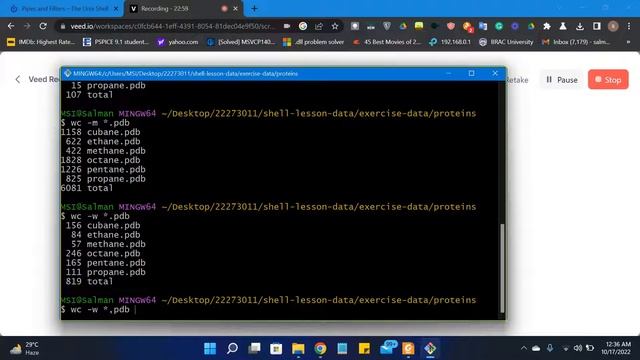
Task: Open the BRAC University bookmark
Action: tap(506, 42)
